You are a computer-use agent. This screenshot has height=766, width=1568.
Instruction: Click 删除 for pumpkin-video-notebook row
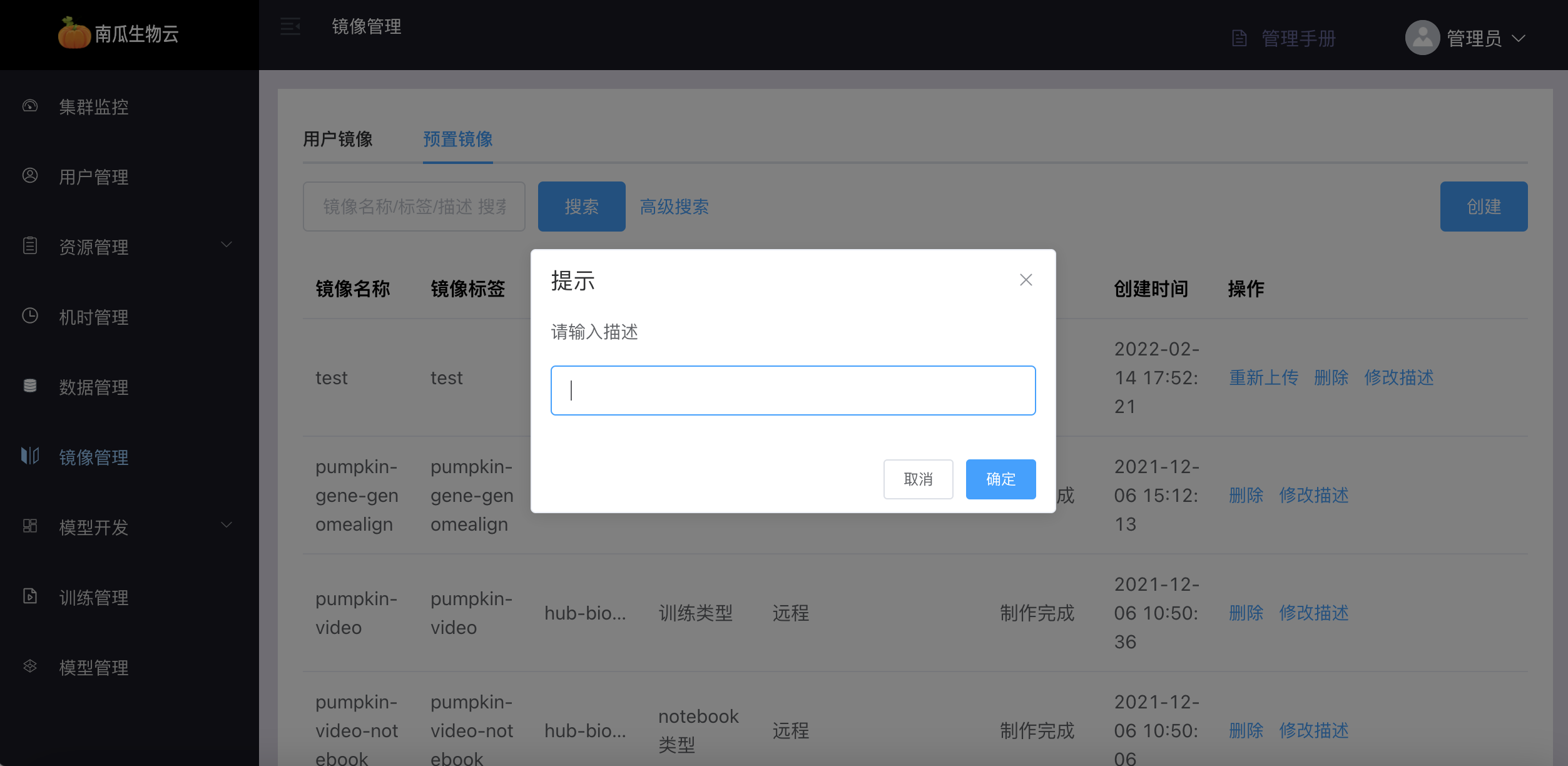(x=1246, y=730)
